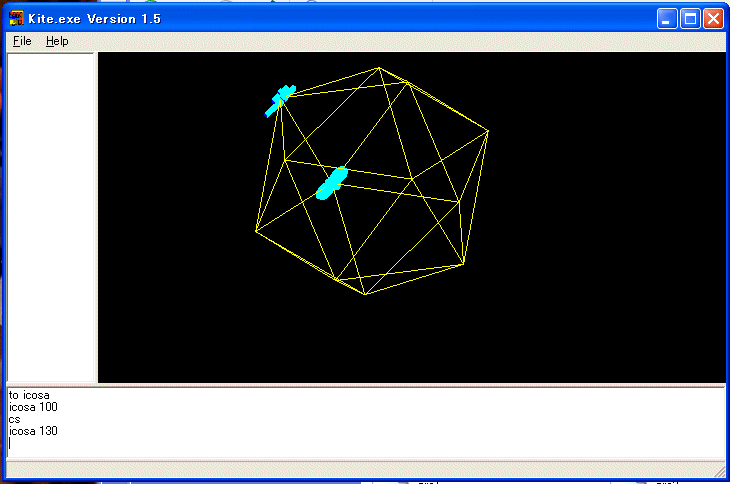Open the Help menu

[57, 41]
